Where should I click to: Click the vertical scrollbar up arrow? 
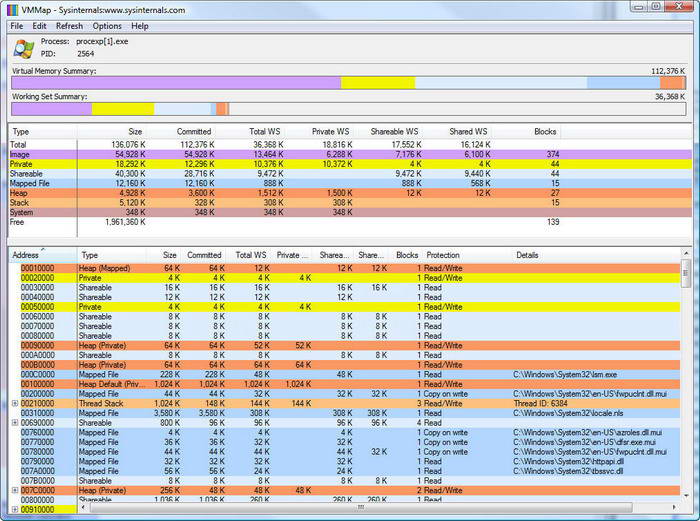pyautogui.click(x=685, y=255)
